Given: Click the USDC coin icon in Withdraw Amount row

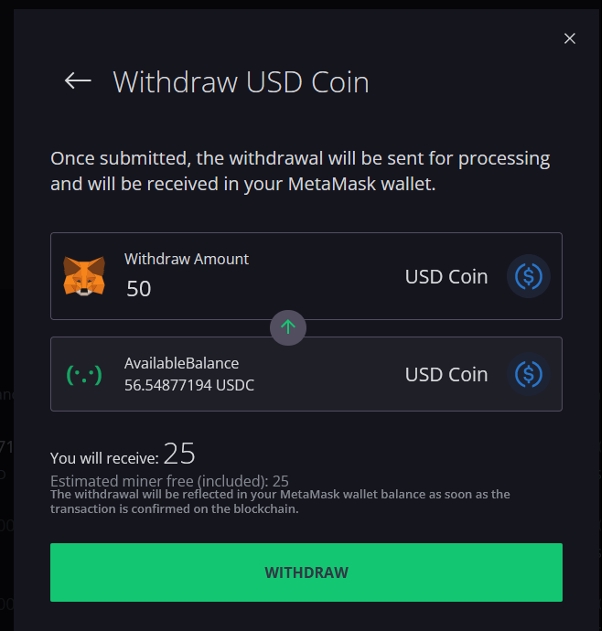Looking at the screenshot, I should tap(528, 276).
